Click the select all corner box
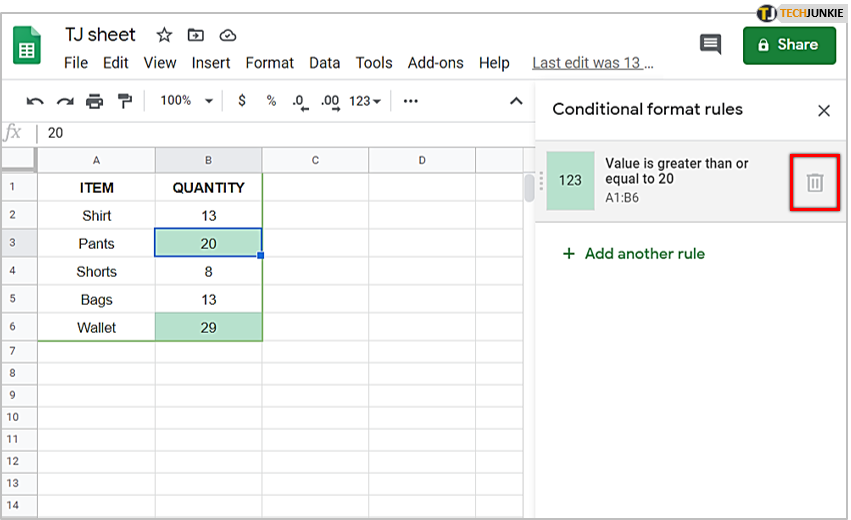The height and width of the screenshot is (520, 851). 19,160
